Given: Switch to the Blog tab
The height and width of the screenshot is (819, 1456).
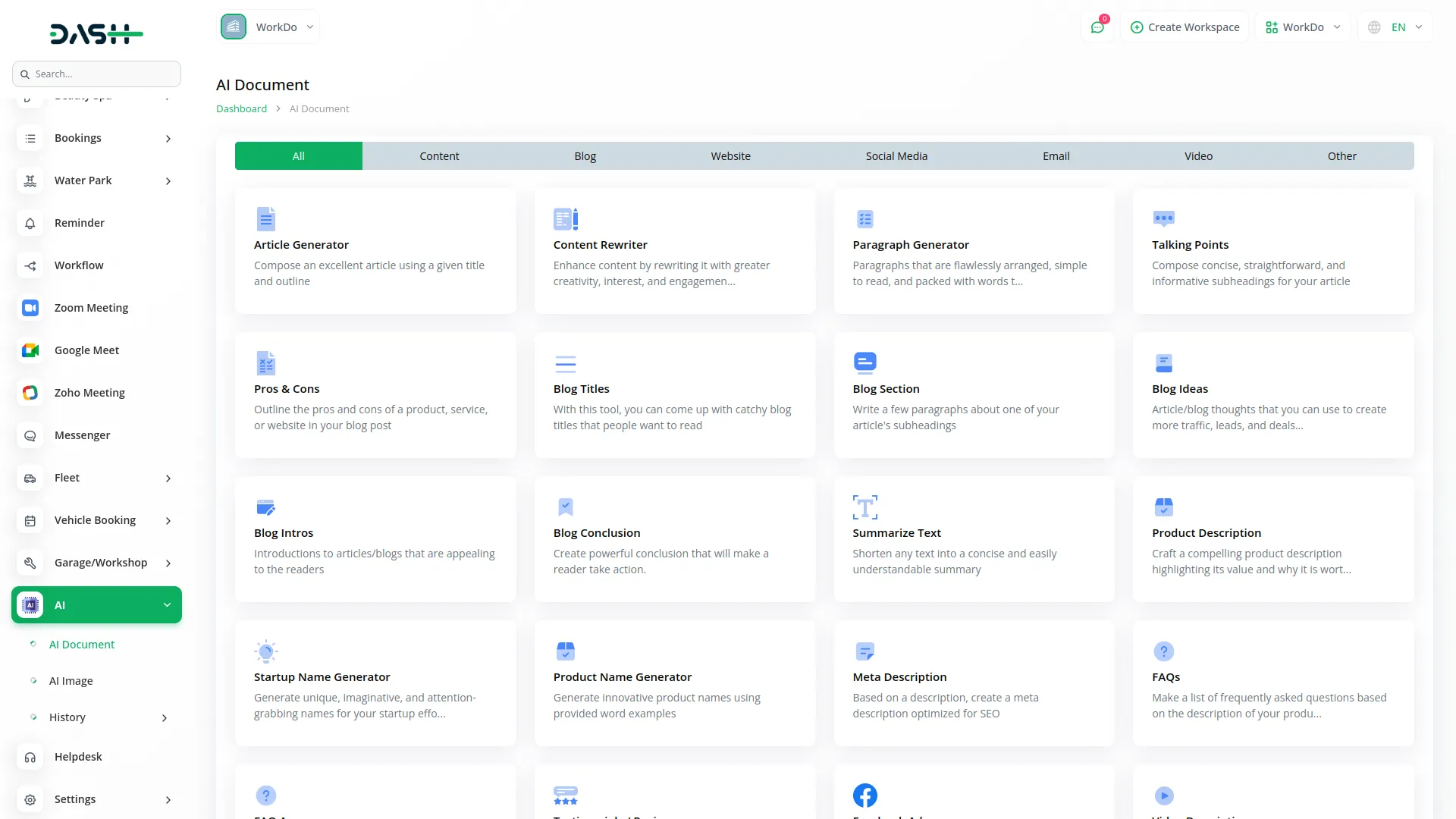Looking at the screenshot, I should click(x=585, y=155).
